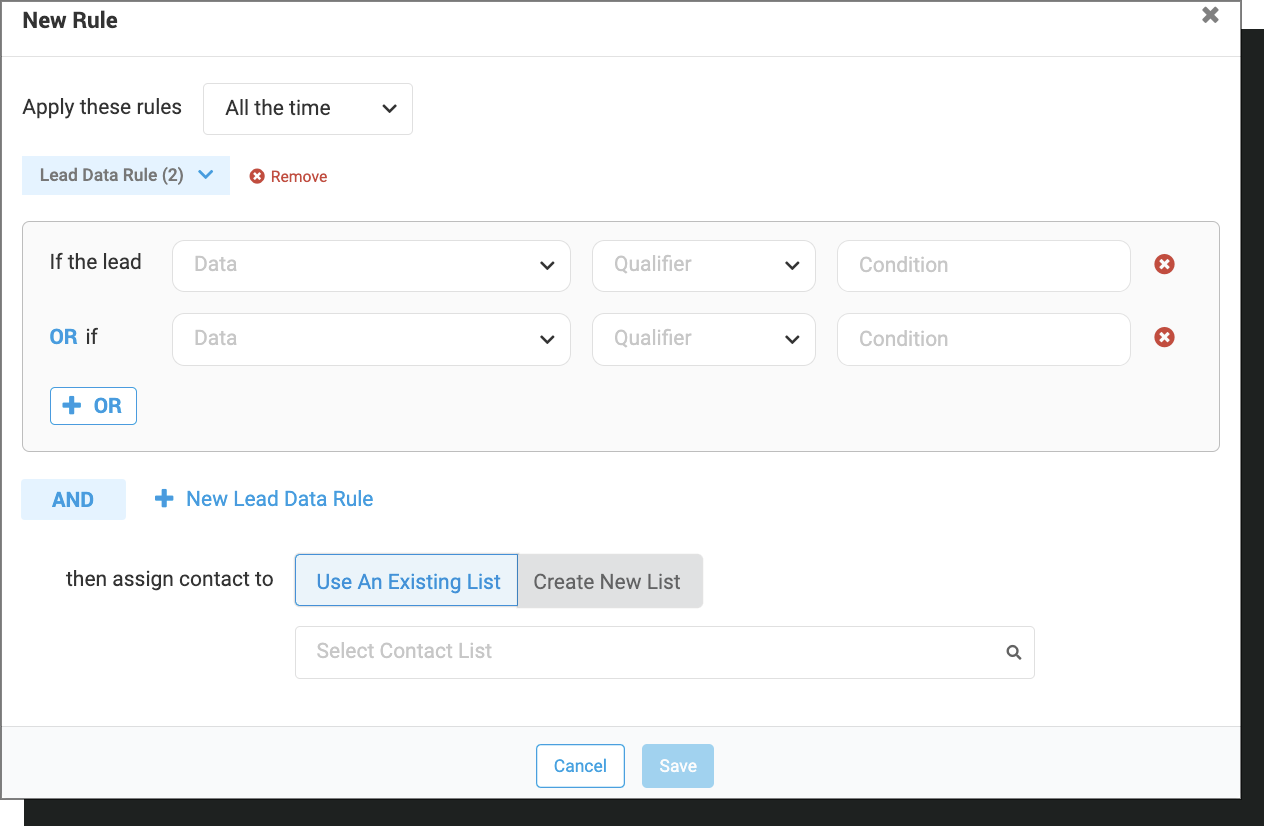1264x826 pixels.
Task: Click the red delete icon on OR condition row
Action: pos(1164,338)
